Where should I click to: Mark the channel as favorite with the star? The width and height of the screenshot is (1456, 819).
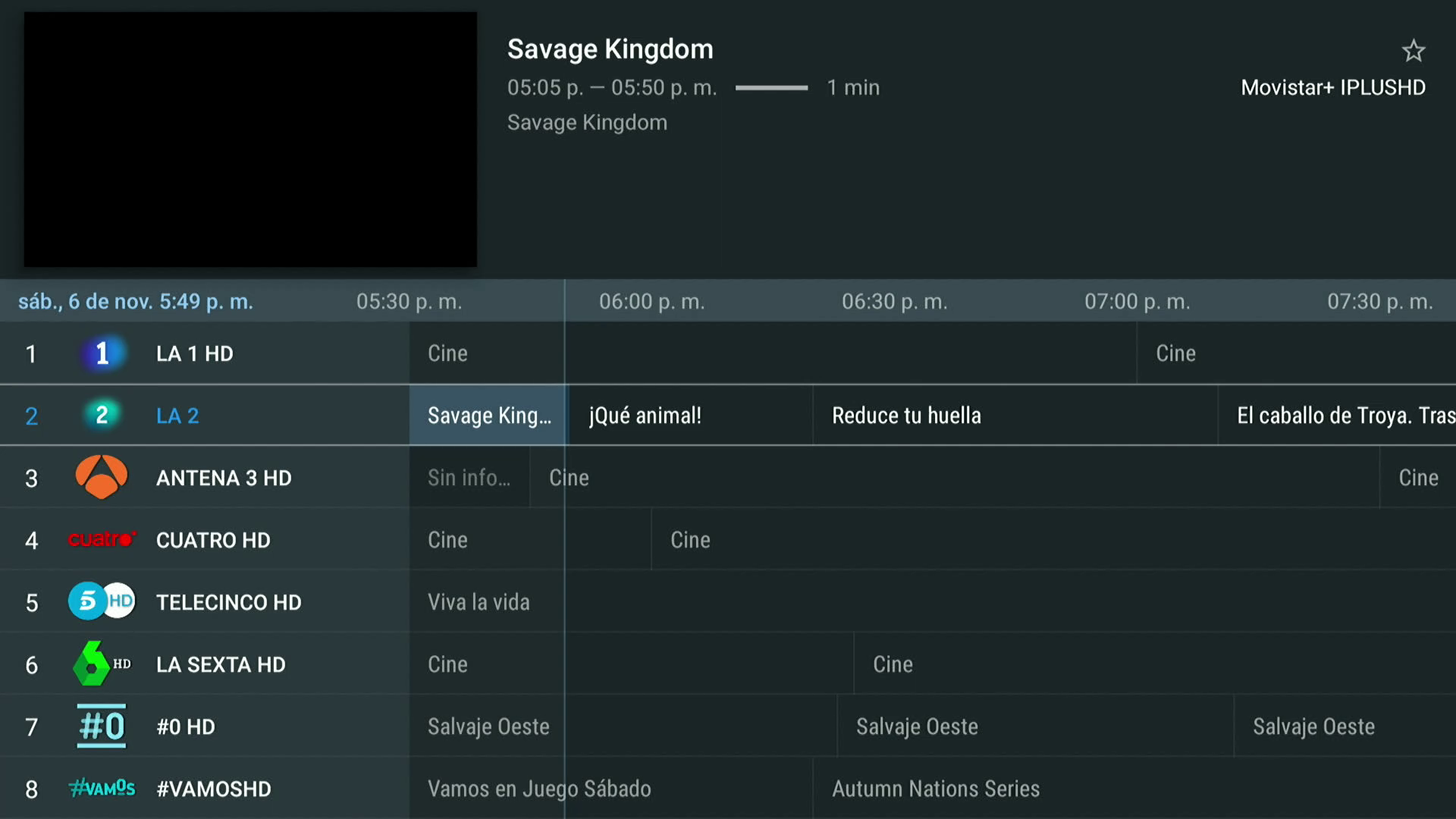coord(1413,51)
